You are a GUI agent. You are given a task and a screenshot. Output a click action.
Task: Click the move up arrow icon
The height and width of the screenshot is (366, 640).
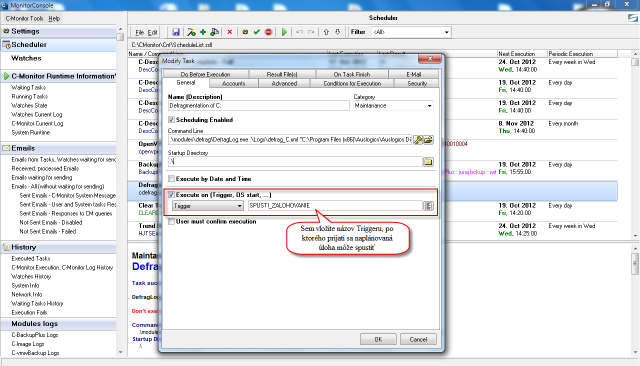(x=326, y=32)
